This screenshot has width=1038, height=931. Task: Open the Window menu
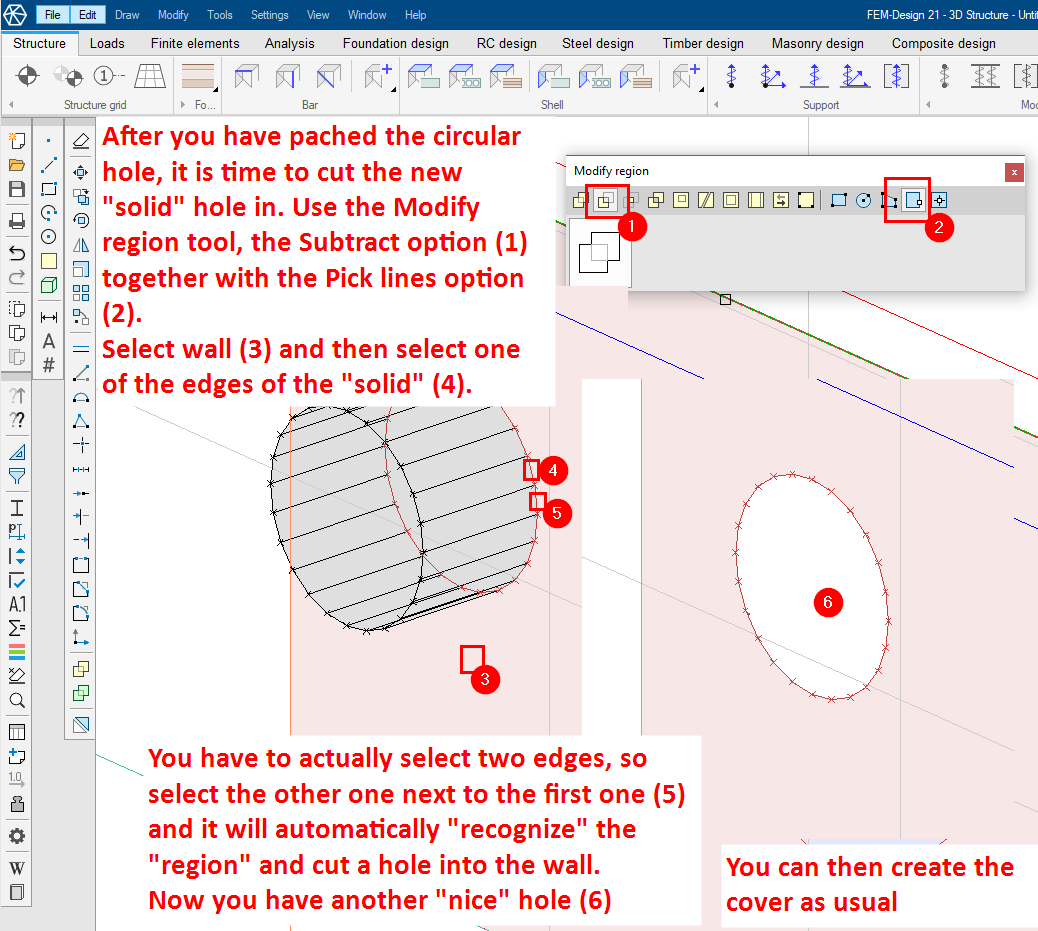[x=367, y=15]
